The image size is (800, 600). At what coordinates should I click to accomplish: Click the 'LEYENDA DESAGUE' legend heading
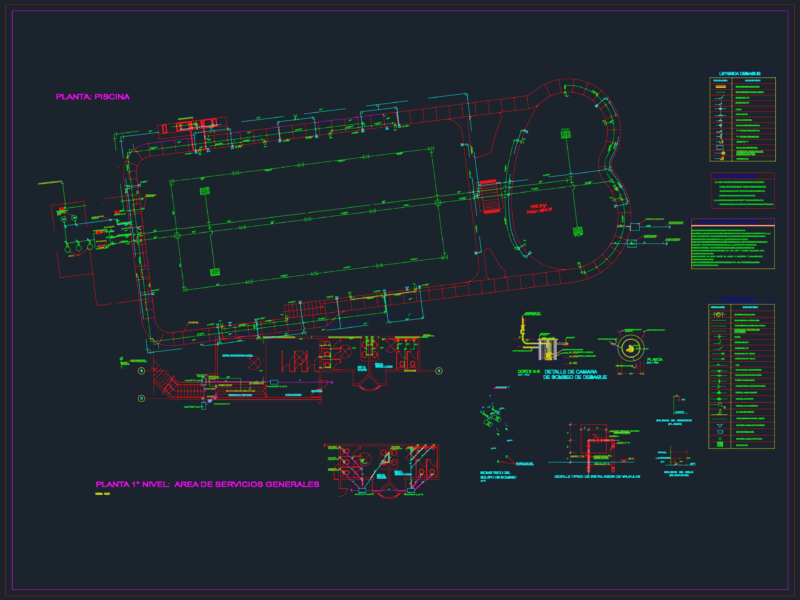tap(742, 73)
